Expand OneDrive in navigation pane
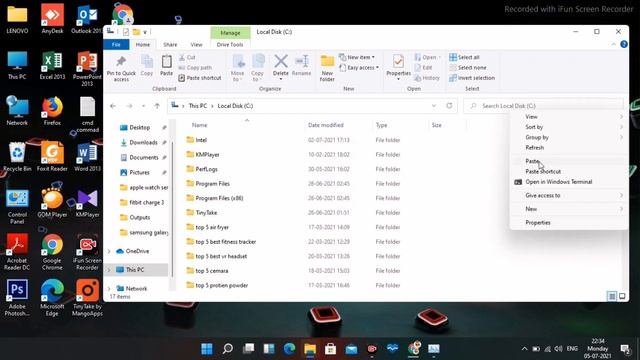Image resolution: width=640 pixels, height=360 pixels. click(x=109, y=251)
